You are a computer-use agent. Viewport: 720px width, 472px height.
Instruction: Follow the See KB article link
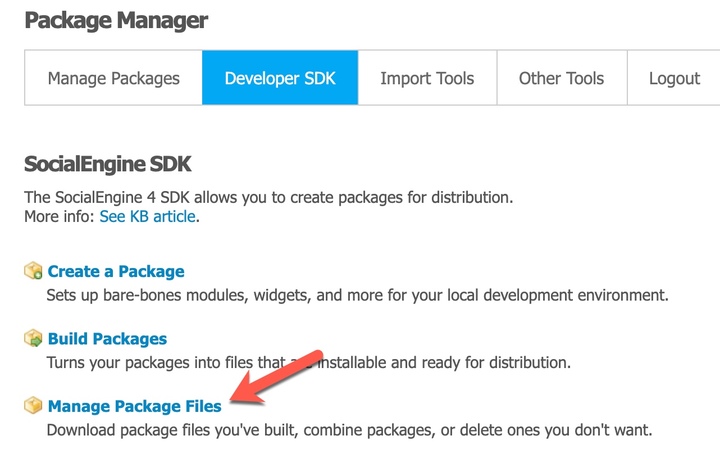[x=147, y=216]
